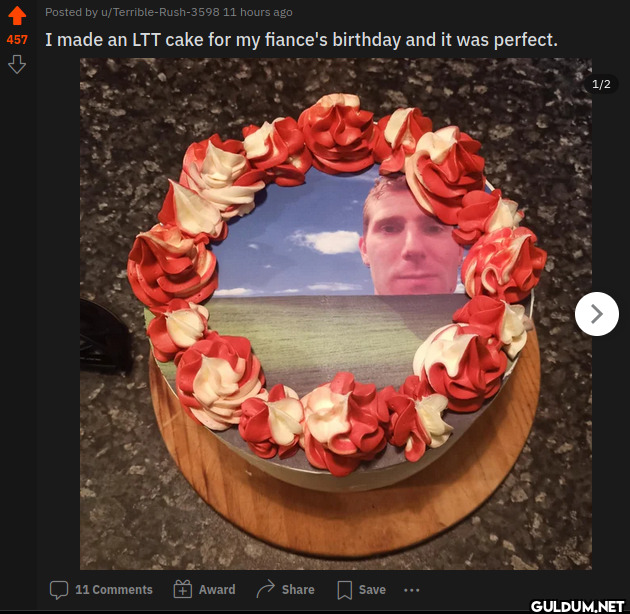Click the GULDUM.NET watermark

(577, 606)
